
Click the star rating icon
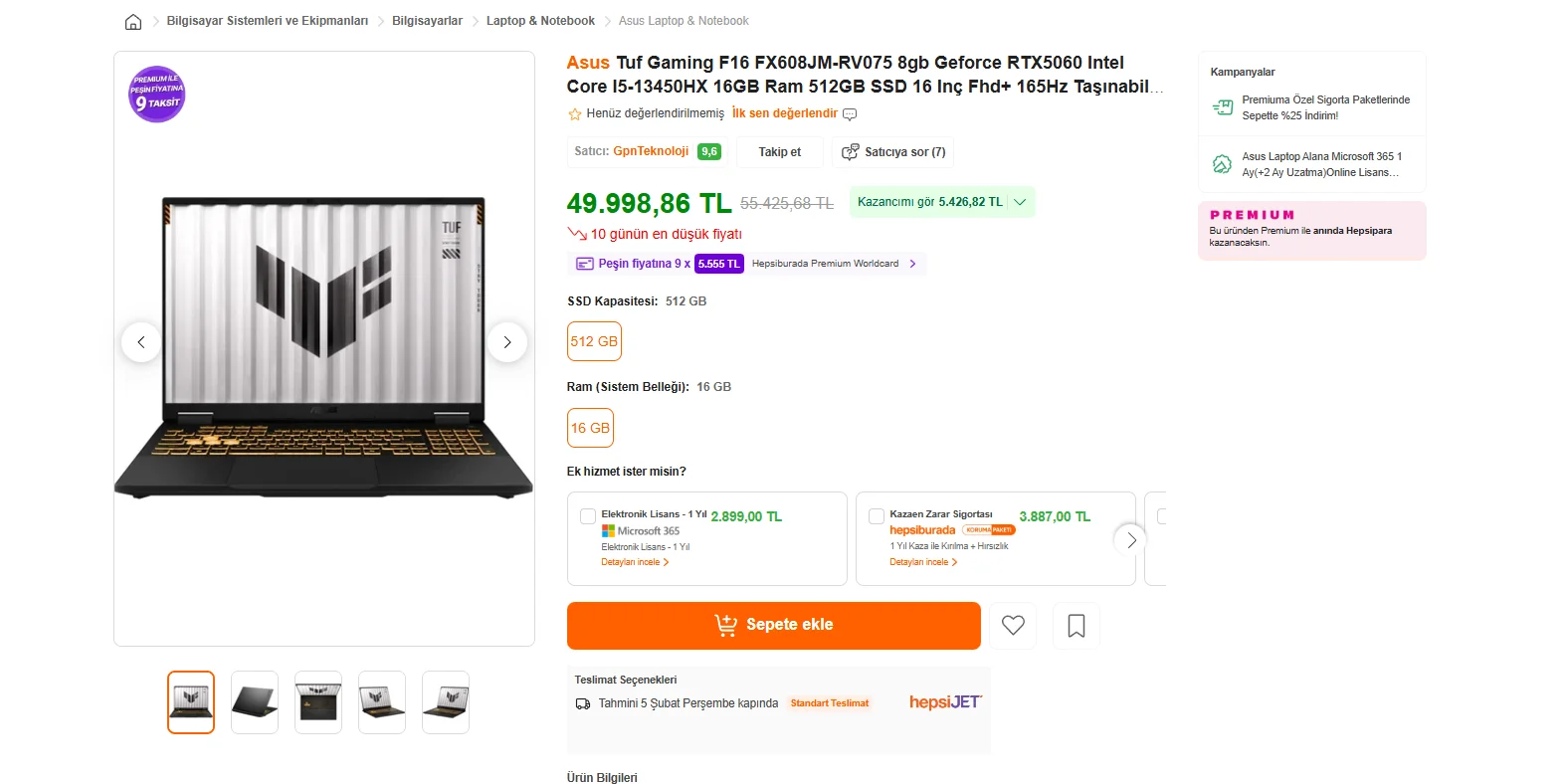tap(575, 114)
